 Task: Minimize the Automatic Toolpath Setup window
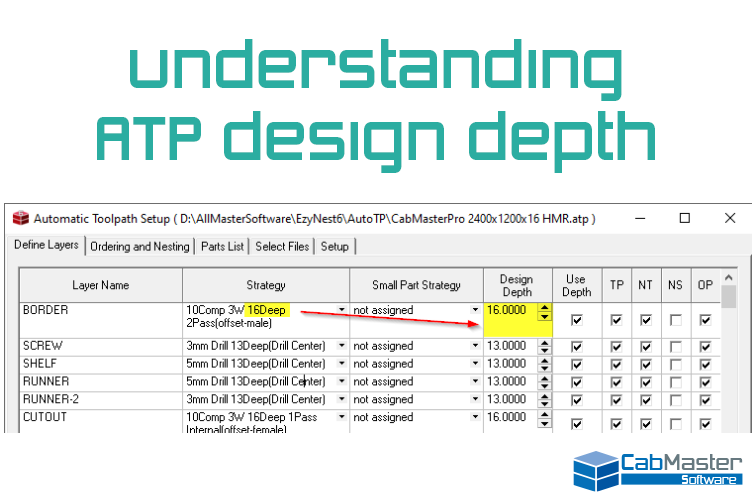coord(640,218)
